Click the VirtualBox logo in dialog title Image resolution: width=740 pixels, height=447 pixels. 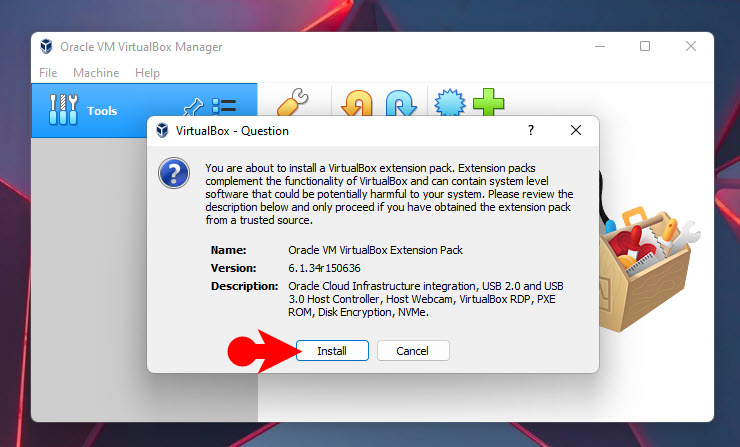pos(162,130)
